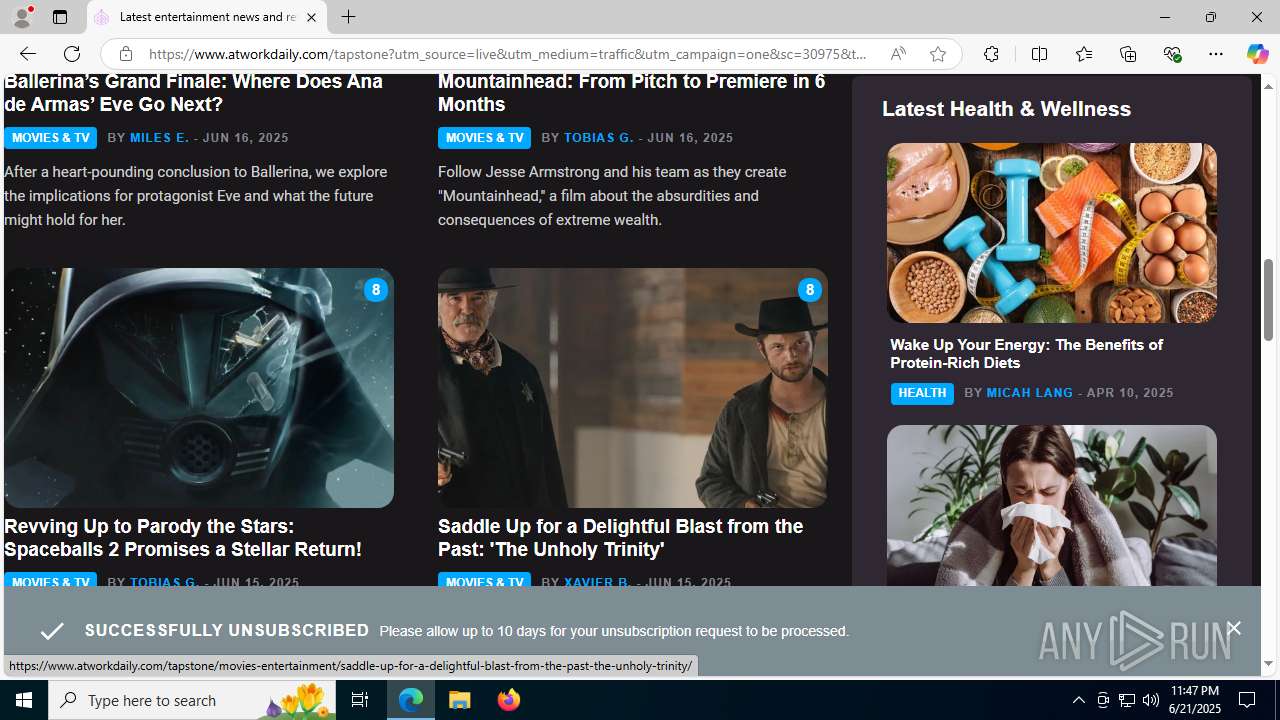Go back to the previous page
1280x720 pixels.
(27, 54)
